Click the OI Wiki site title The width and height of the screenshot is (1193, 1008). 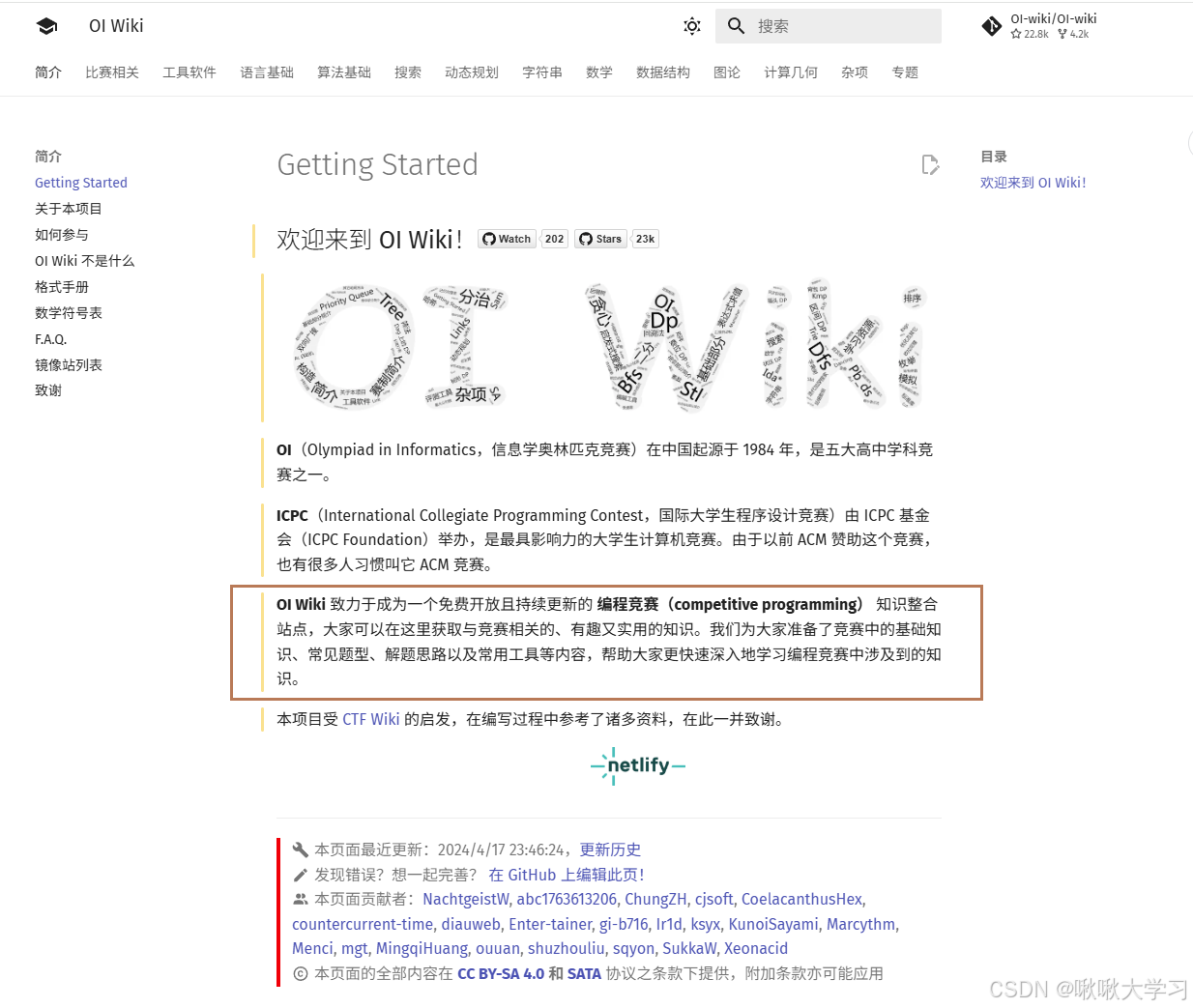click(x=116, y=26)
